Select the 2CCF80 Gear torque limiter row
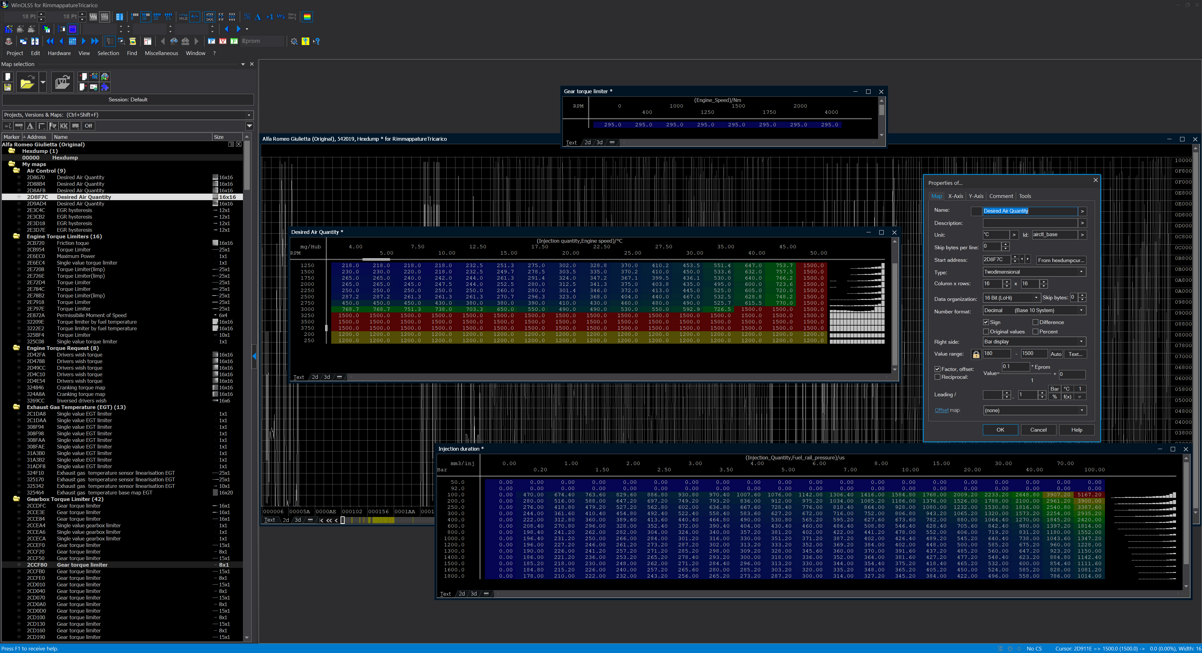The image size is (1202, 653). pyautogui.click(x=122, y=565)
